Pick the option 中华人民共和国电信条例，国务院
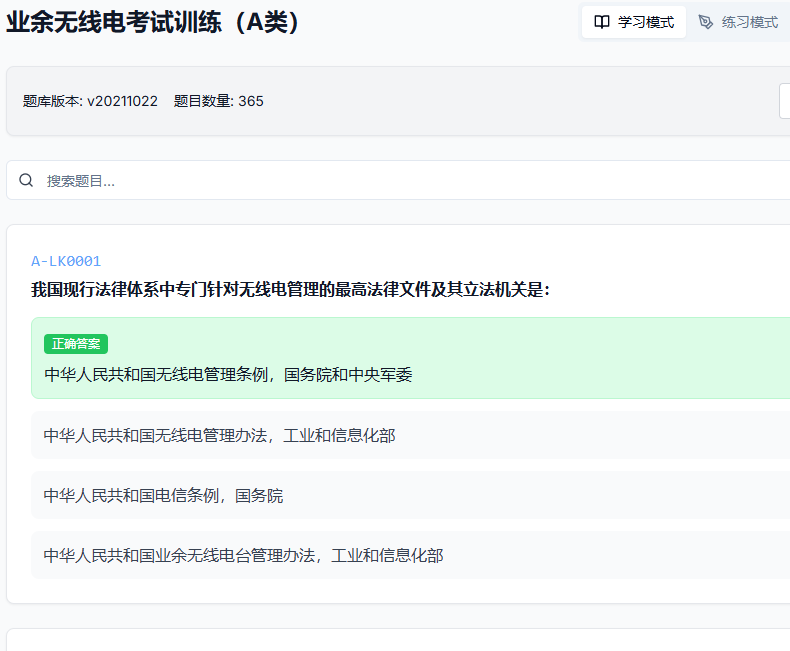This screenshot has width=790, height=651. pyautogui.click(x=163, y=495)
